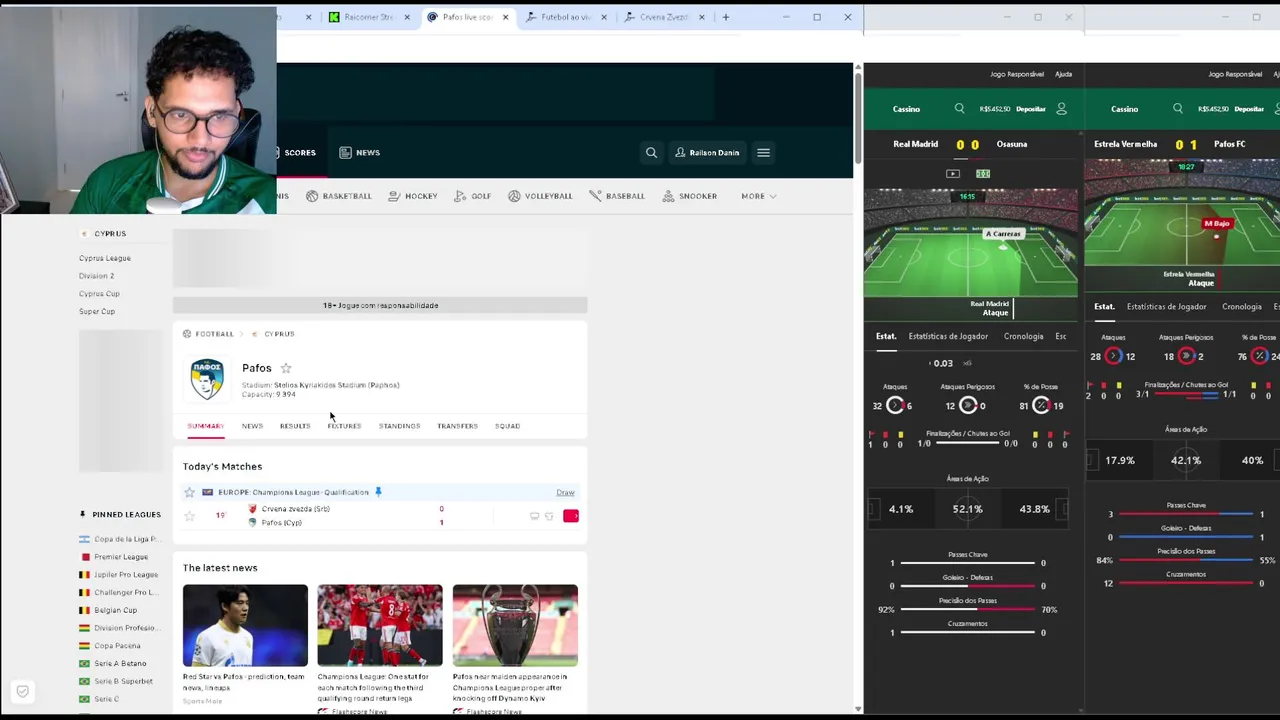Open search in Real Madrid betting window

tap(959, 109)
